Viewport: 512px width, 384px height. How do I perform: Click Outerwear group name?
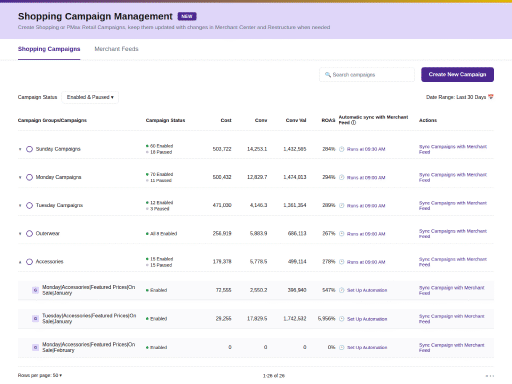pyautogui.click(x=48, y=233)
